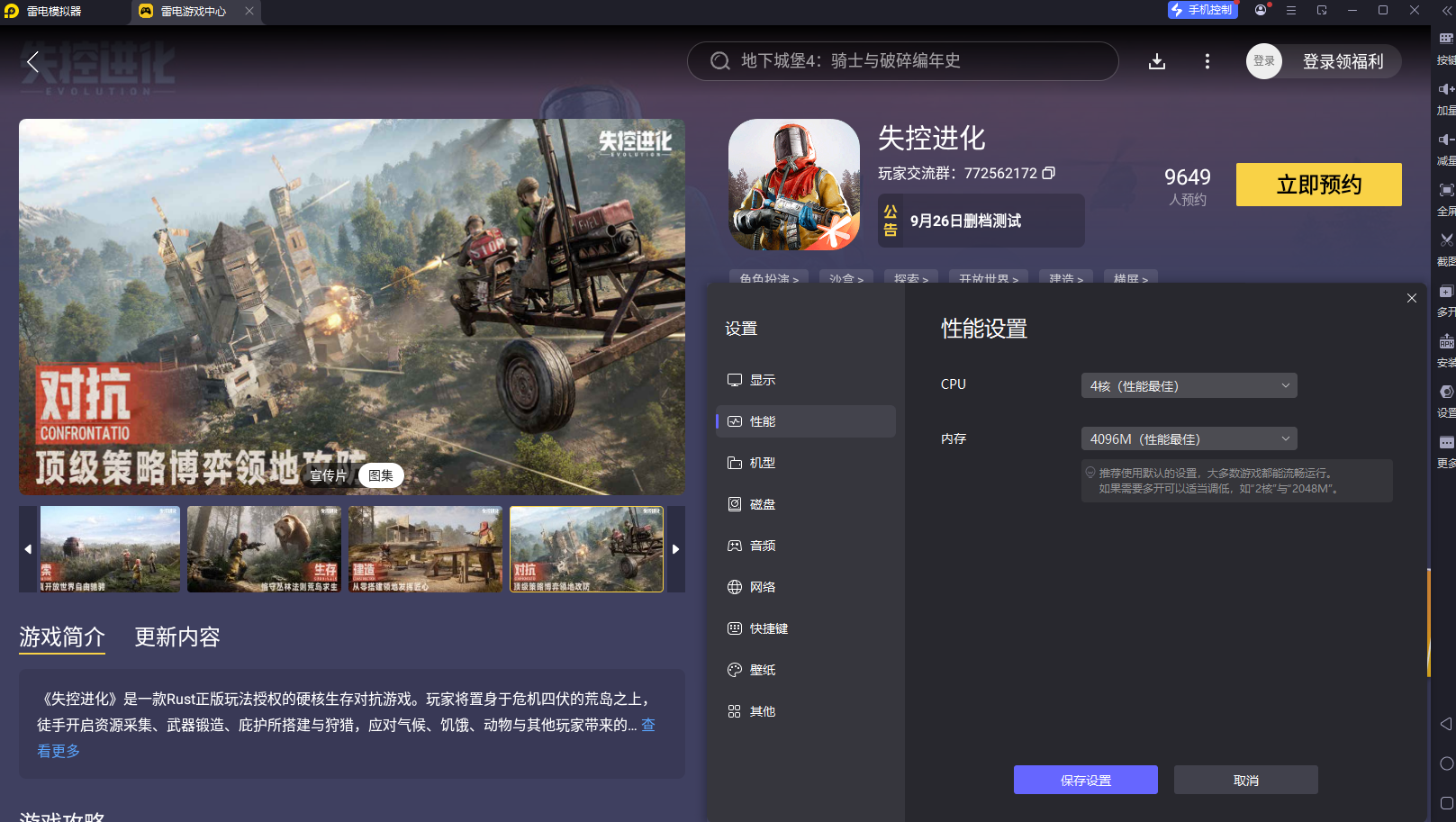Select the 宣传片 trailer toggle

tap(329, 475)
